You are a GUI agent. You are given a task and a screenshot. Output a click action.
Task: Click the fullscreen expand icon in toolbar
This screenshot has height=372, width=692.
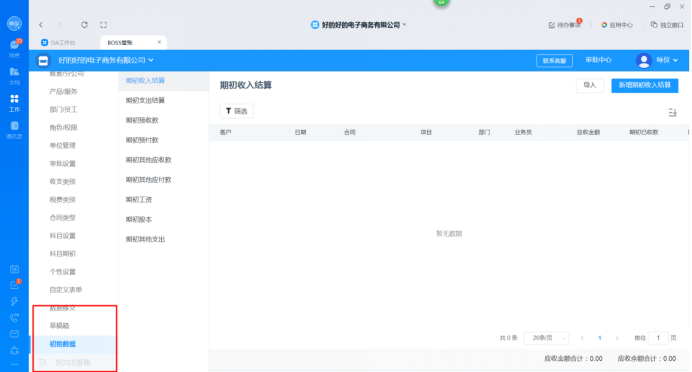coord(103,25)
